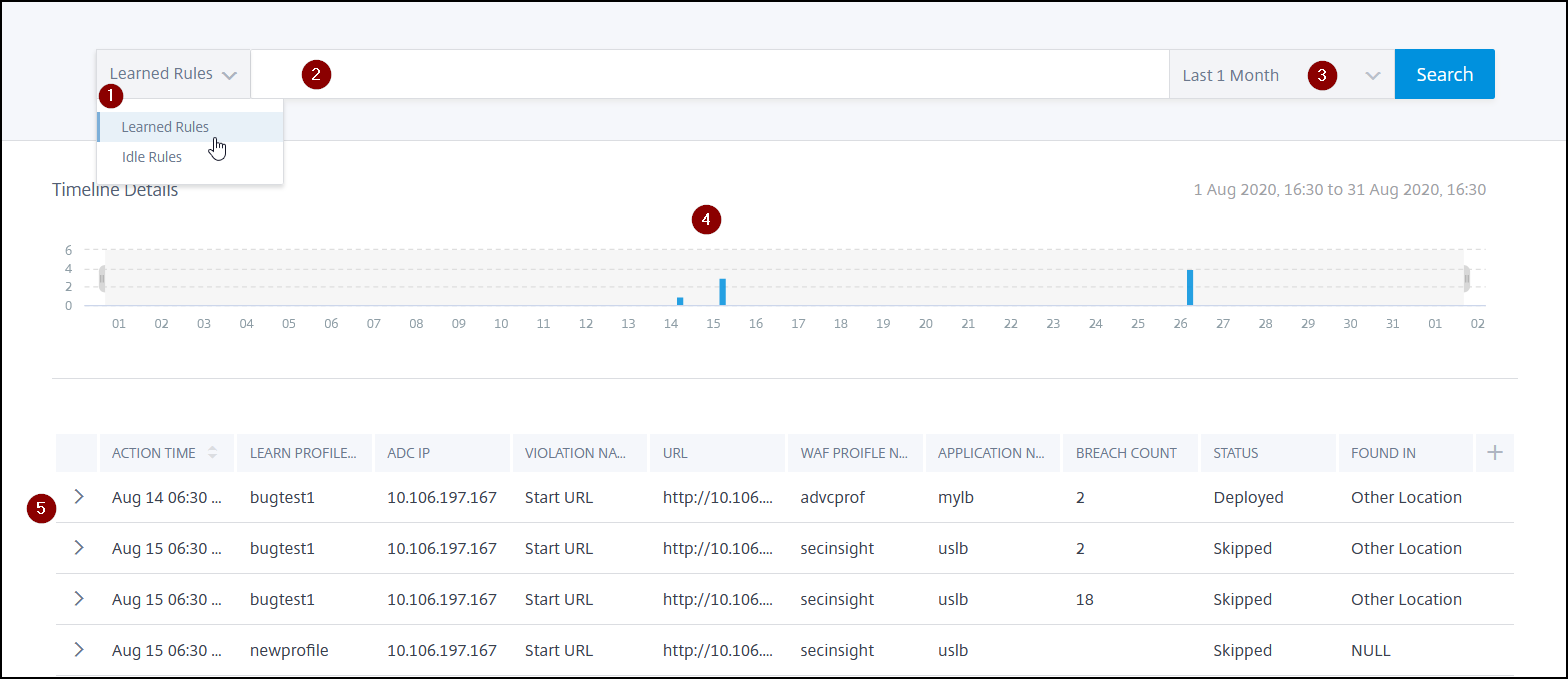Click the Deployed status cell

click(1248, 497)
